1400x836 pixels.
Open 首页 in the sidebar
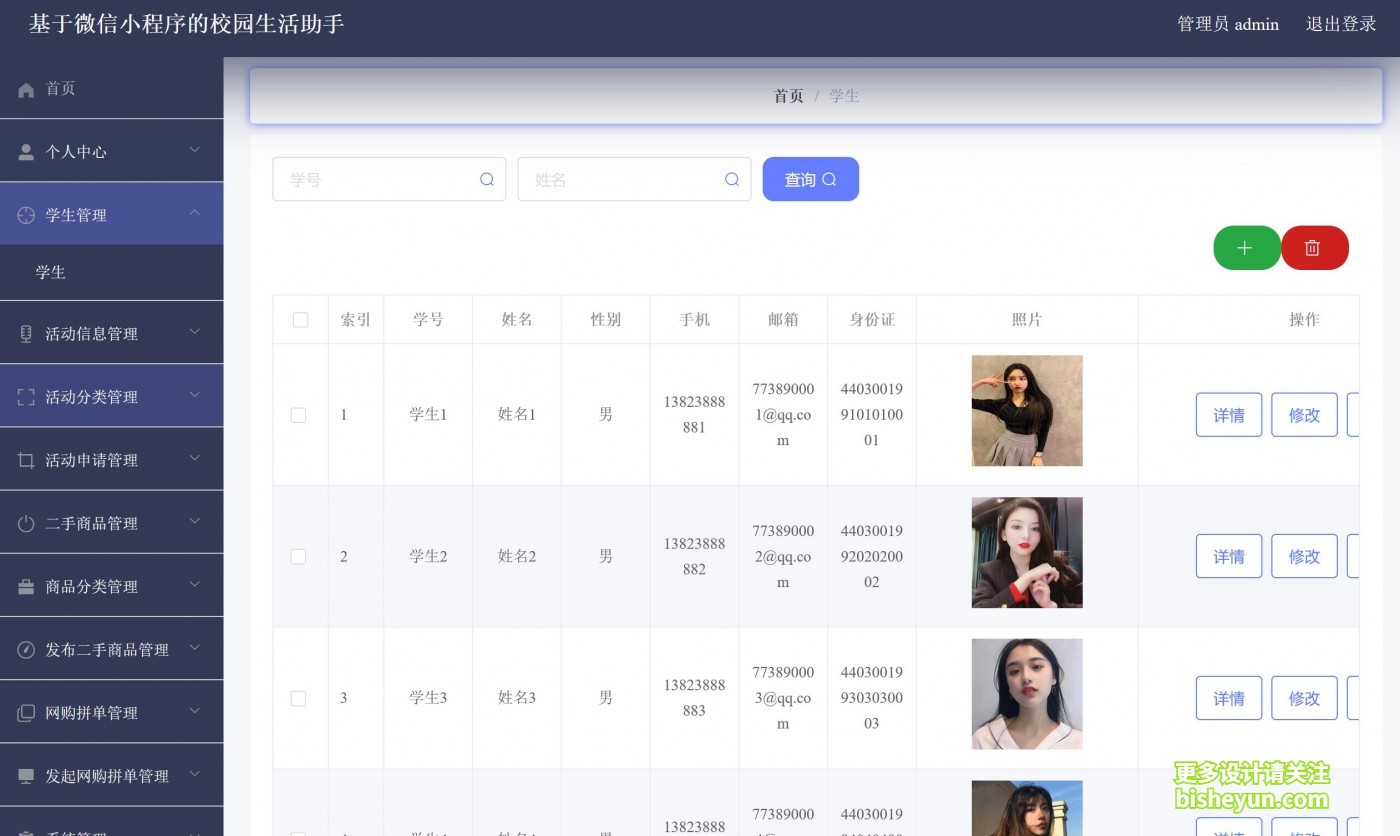pyautogui.click(x=111, y=89)
